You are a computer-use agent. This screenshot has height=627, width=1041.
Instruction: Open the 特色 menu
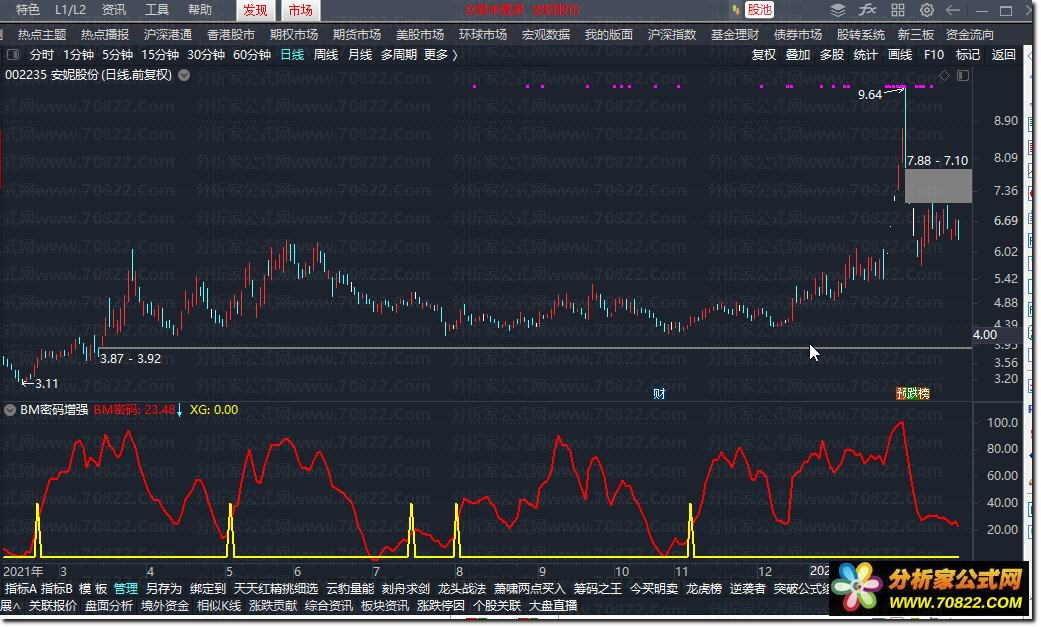[28, 10]
